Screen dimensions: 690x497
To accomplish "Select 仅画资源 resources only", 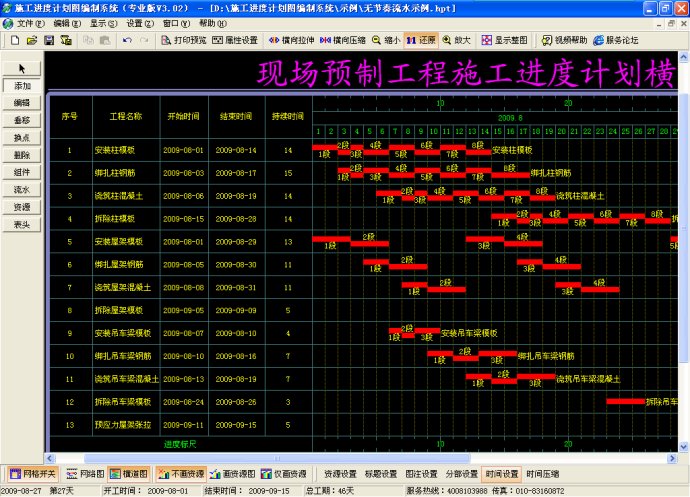I will (284, 474).
